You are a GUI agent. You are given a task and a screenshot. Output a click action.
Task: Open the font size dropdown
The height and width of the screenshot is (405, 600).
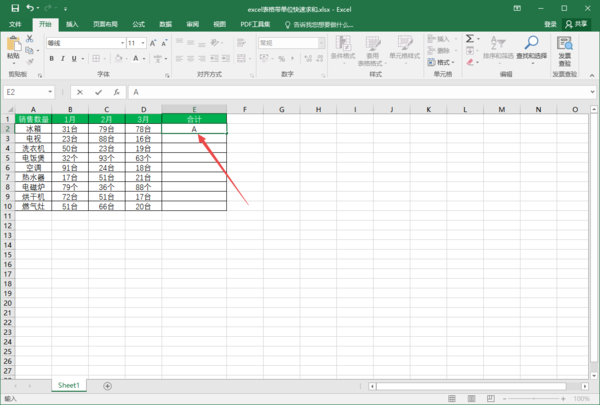145,43
